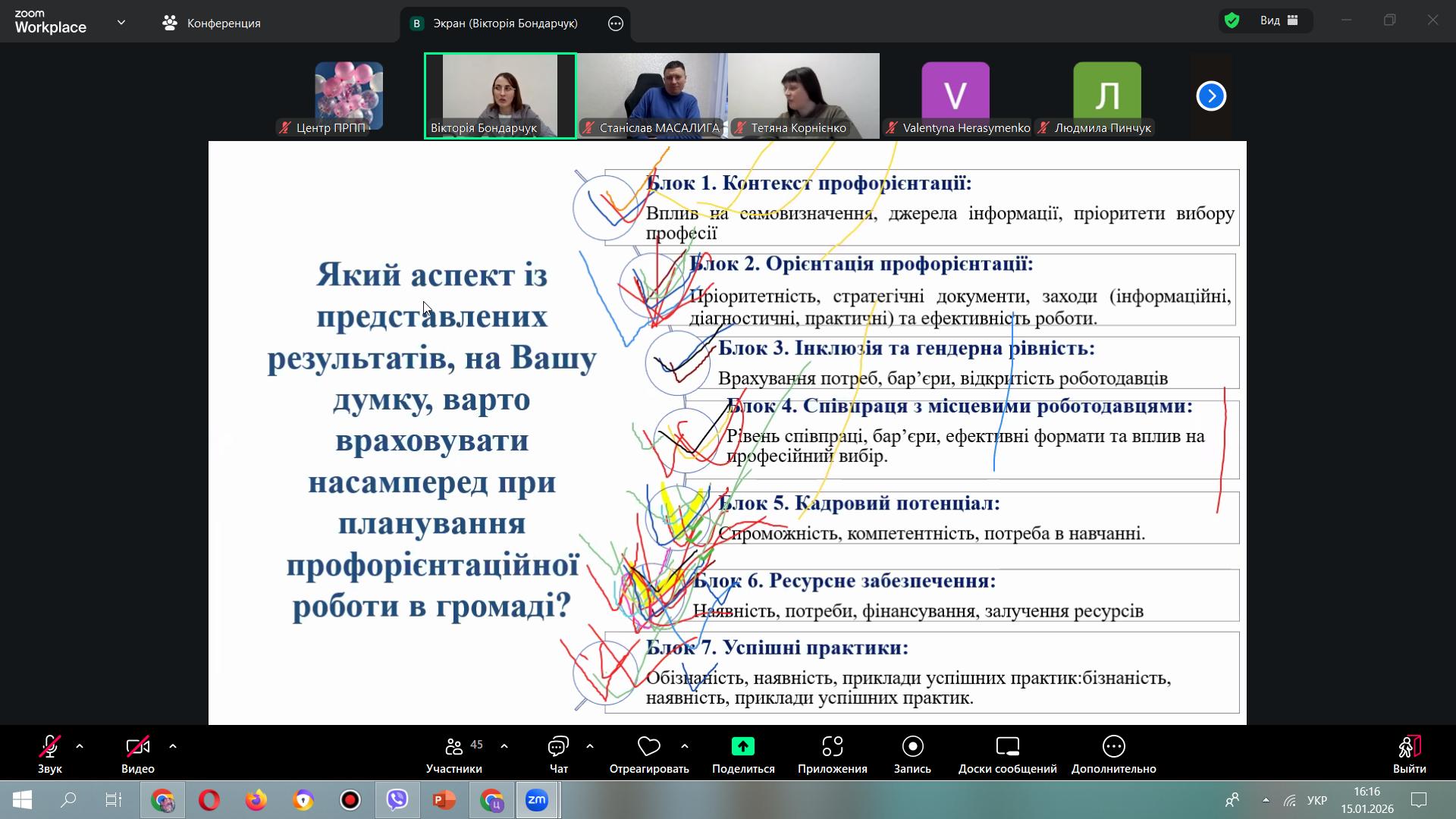Switch to the Конференция tab
Image resolution: width=1456 pixels, height=819 pixels.
point(212,24)
